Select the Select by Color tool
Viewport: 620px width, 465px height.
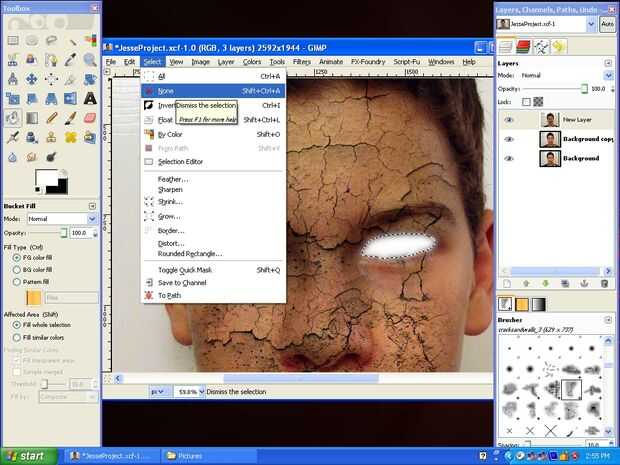pyautogui.click(x=90, y=40)
